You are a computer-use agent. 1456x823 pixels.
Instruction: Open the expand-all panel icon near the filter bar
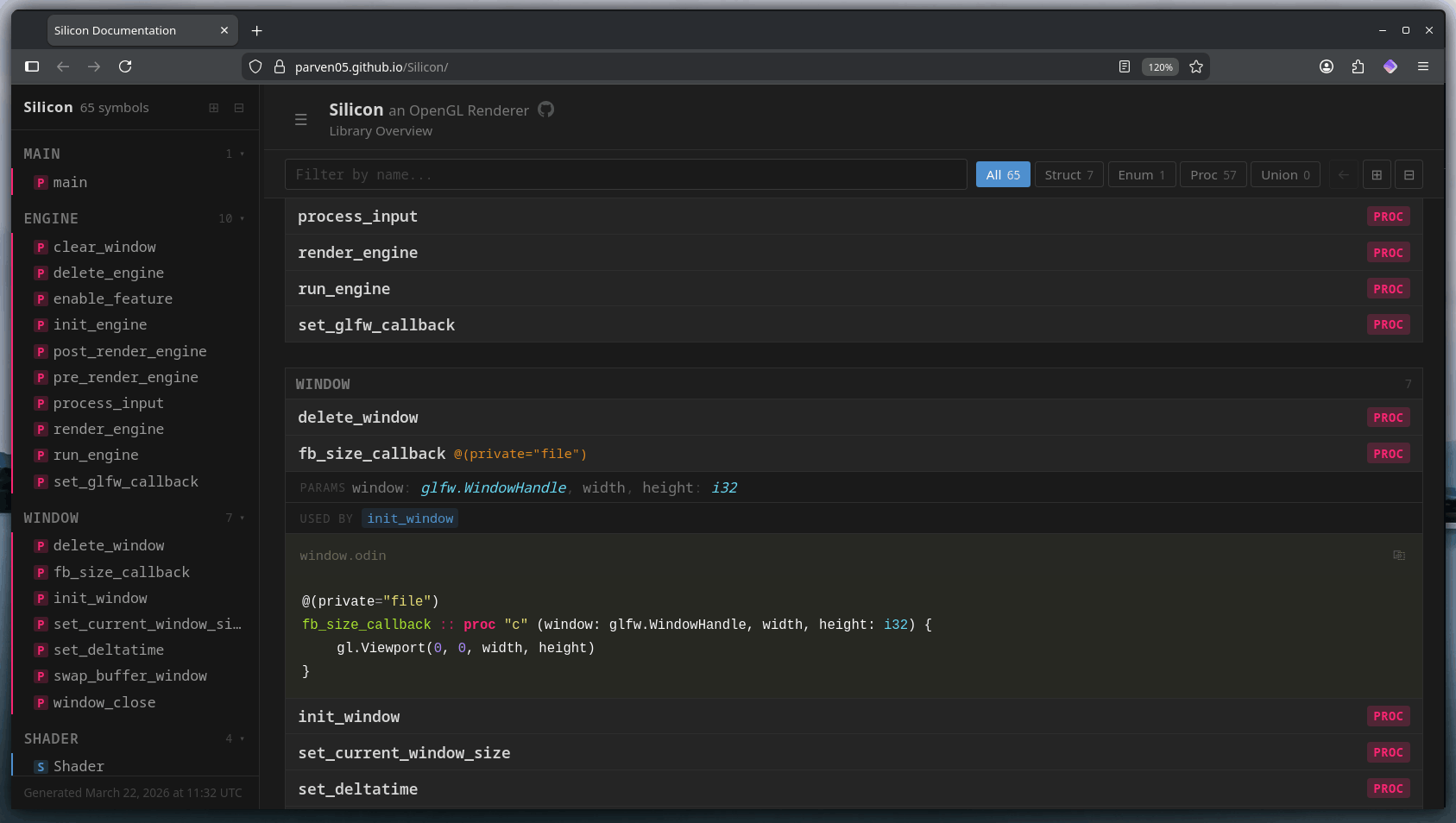(1377, 174)
